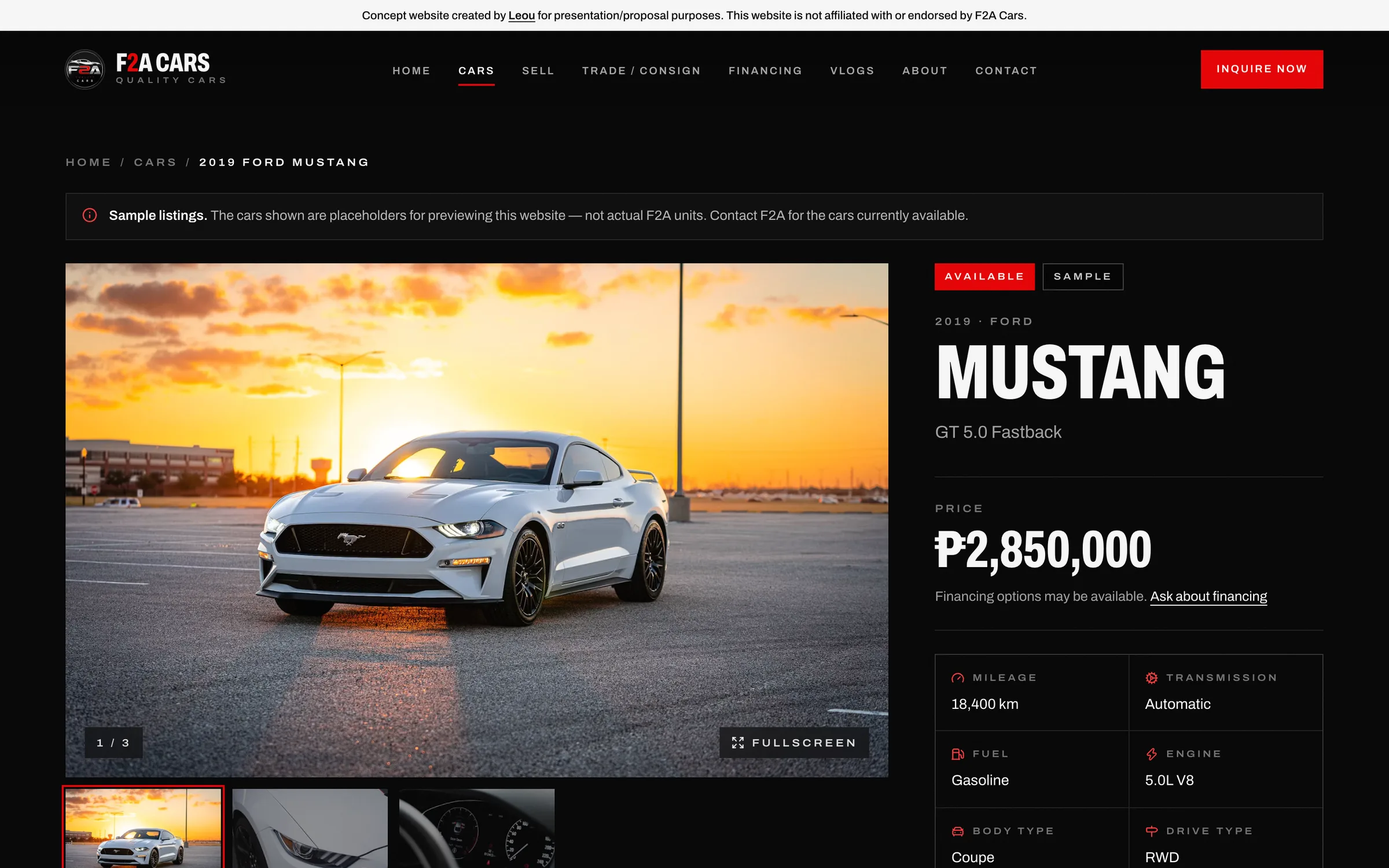Click the info icon in sample listings notice
The height and width of the screenshot is (868, 1389).
(90, 215)
